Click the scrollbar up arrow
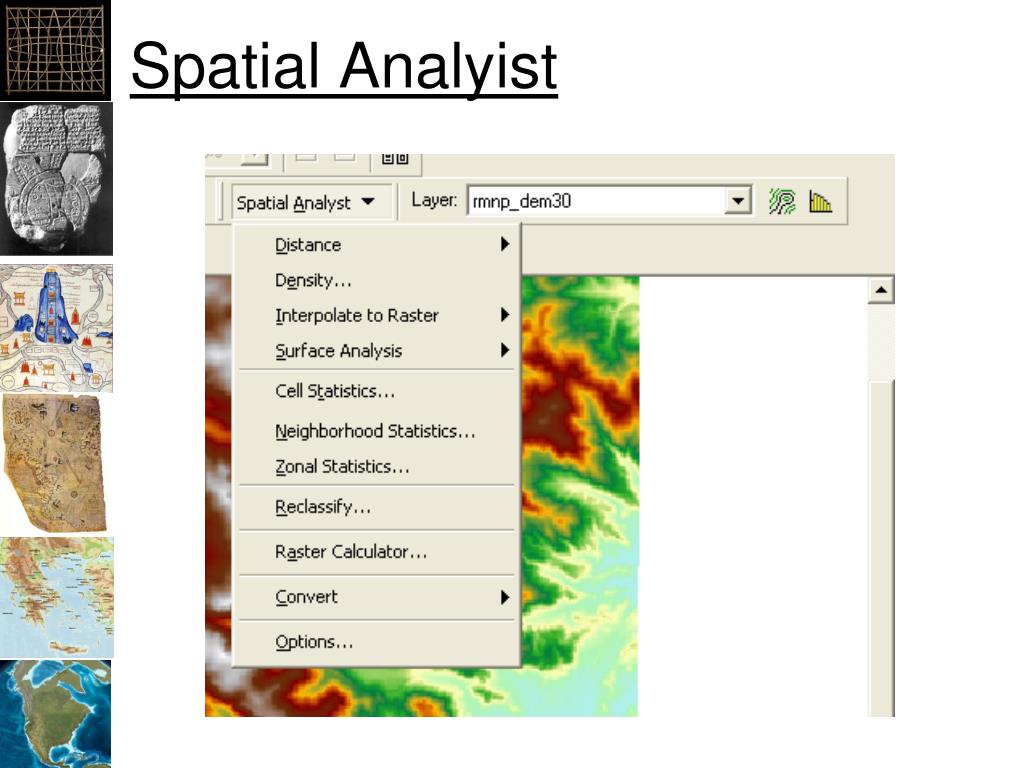 point(881,290)
